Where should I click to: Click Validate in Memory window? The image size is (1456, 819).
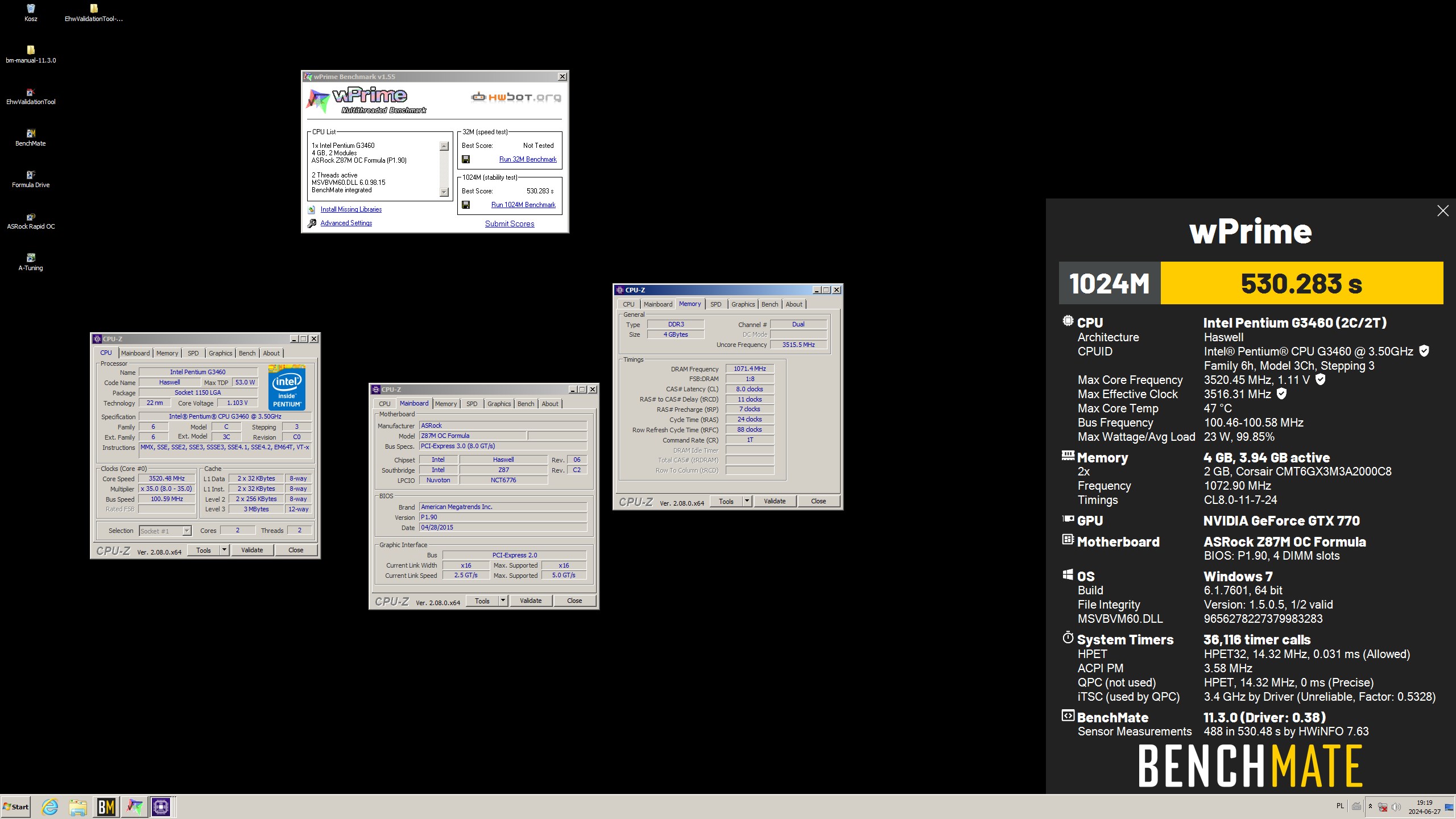point(775,501)
